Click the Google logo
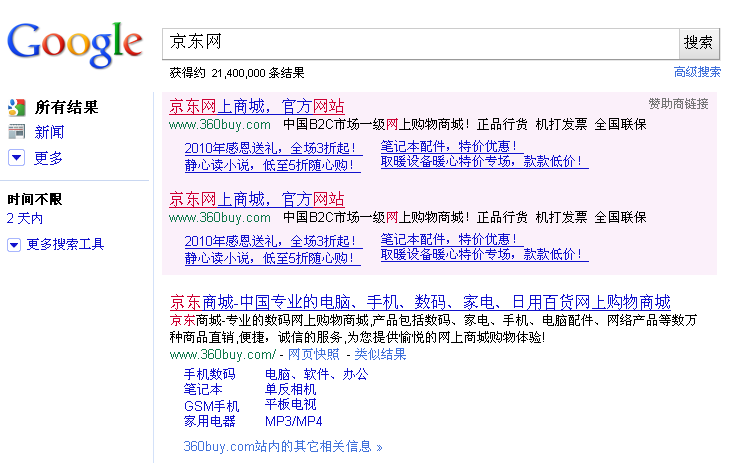Screen dimensions: 739x463 (x=74, y=44)
